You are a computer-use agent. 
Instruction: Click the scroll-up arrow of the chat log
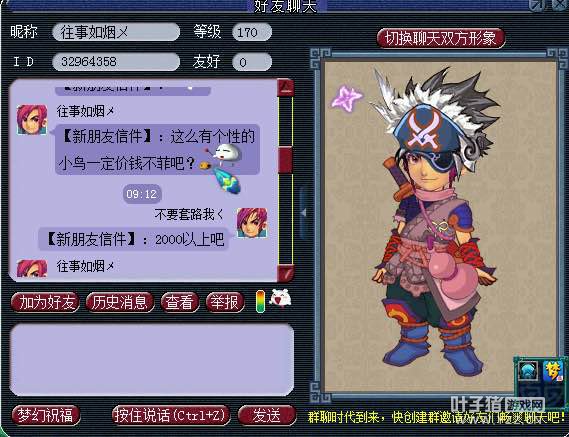pos(286,87)
